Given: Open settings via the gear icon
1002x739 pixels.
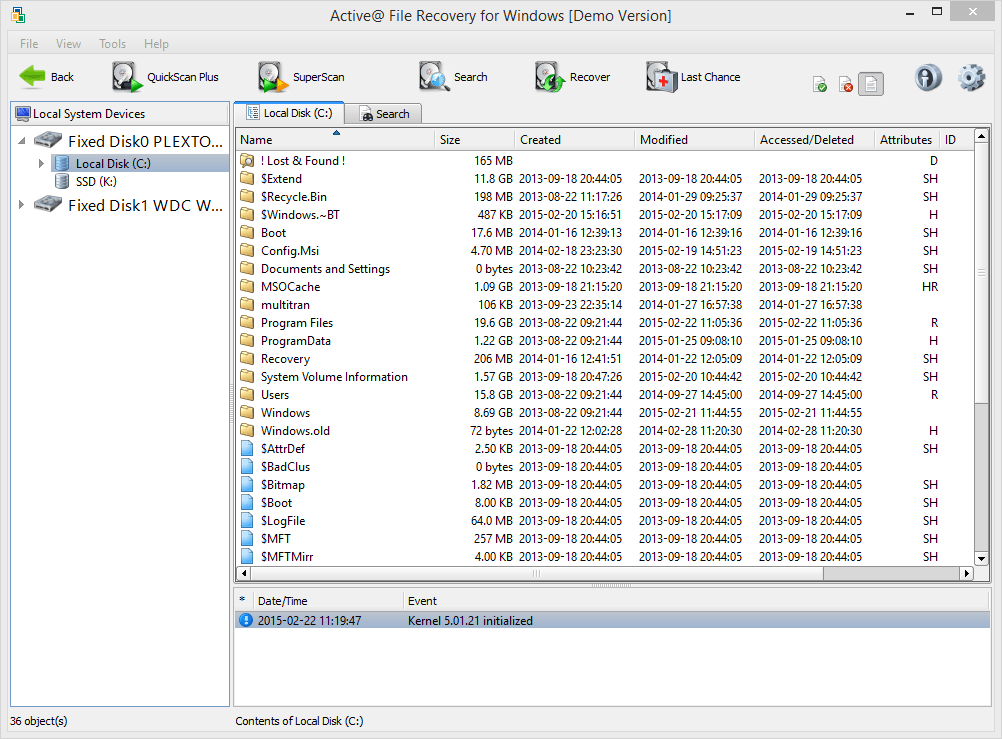Looking at the screenshot, I should pyautogui.click(x=971, y=77).
